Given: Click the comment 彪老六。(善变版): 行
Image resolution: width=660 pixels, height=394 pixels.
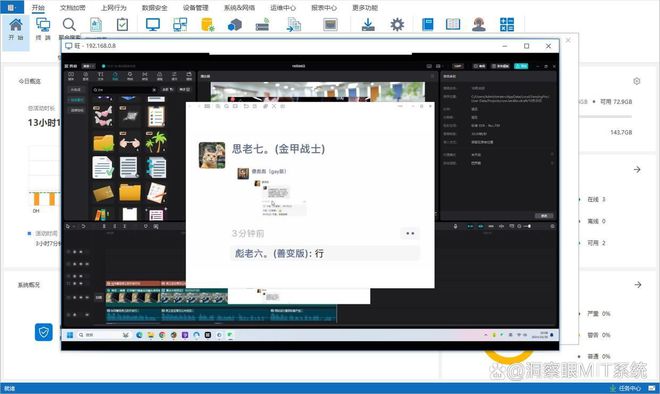Looking at the screenshot, I should pos(325,253).
